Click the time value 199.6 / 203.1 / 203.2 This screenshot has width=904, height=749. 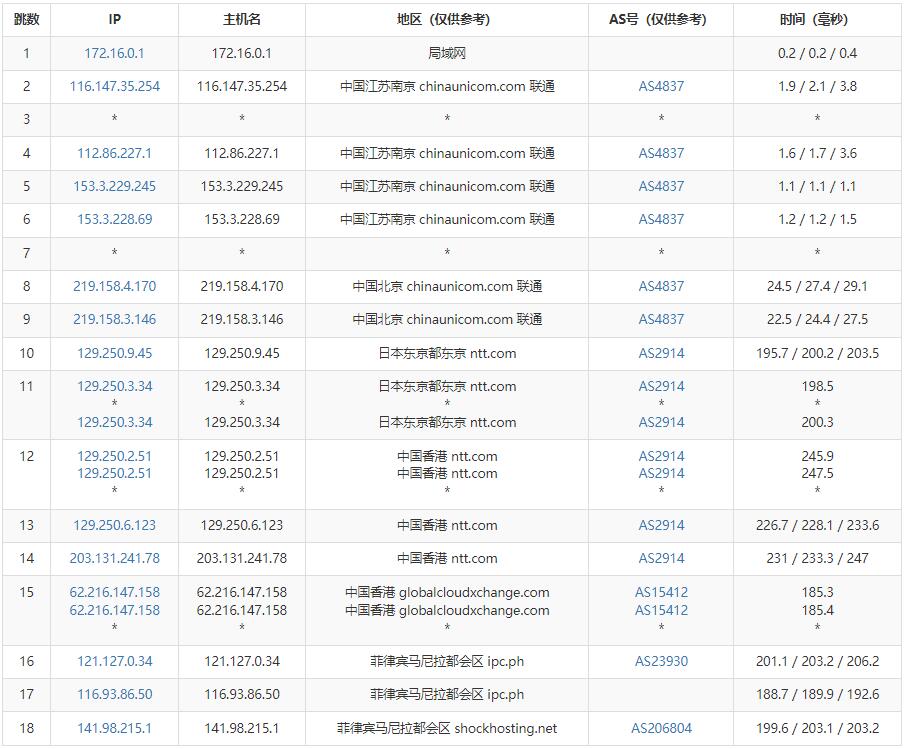tap(817, 728)
